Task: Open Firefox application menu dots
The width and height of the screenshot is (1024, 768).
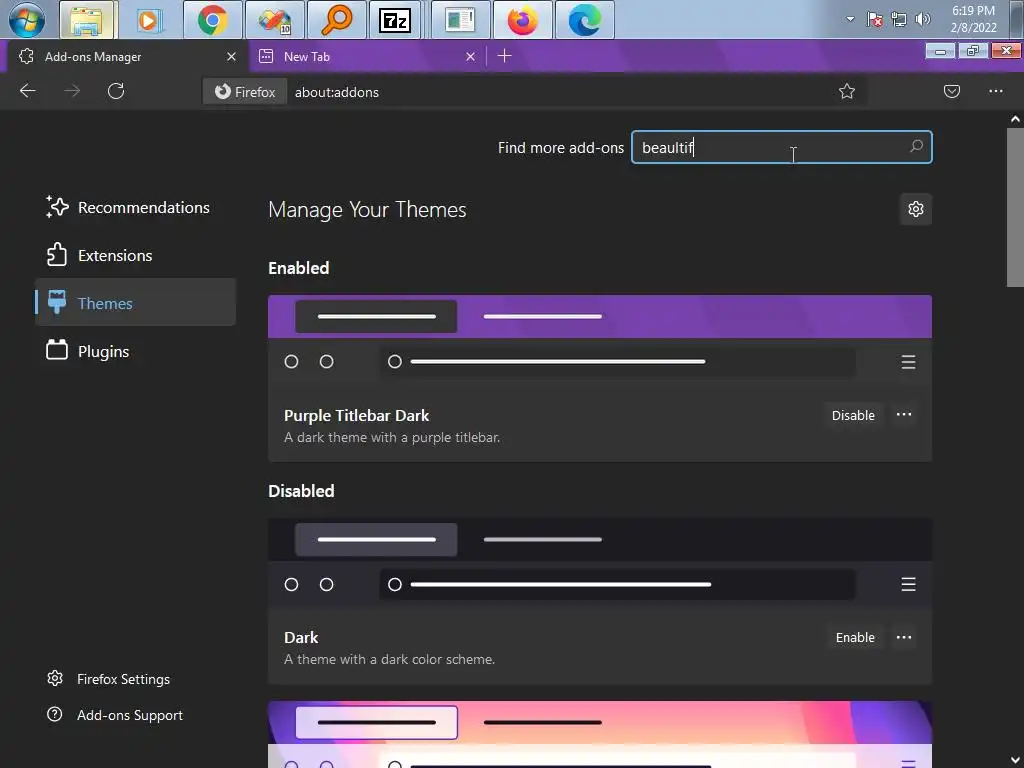Action: click(x=996, y=91)
